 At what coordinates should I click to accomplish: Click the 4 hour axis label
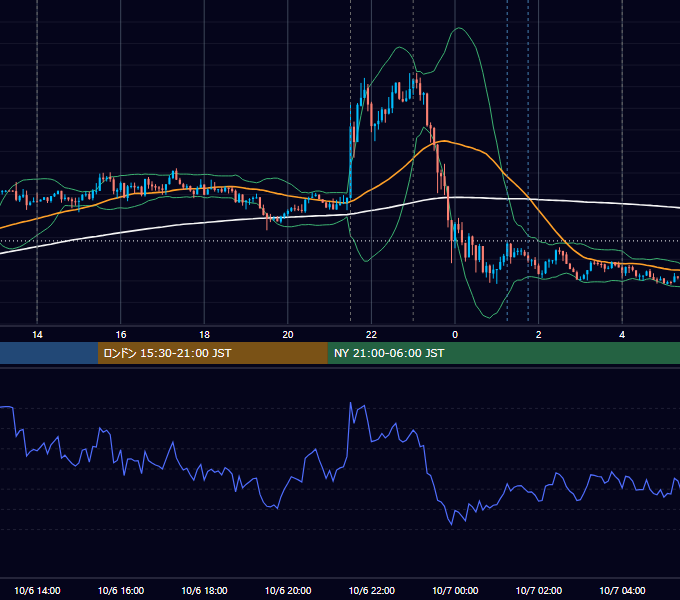[622, 335]
